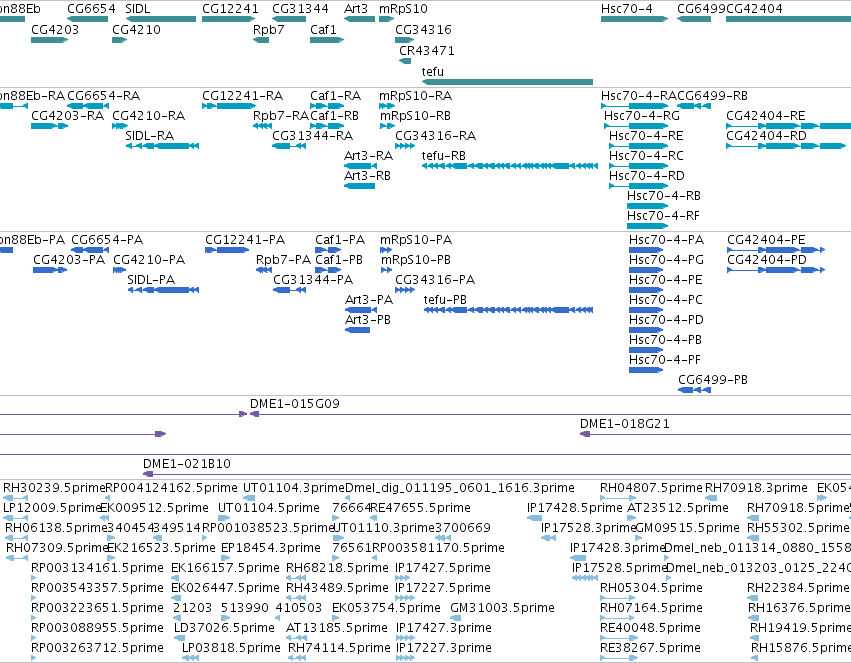Open the Hsc70-4-RC transcript
This screenshot has height=663, width=851.
coord(638,166)
